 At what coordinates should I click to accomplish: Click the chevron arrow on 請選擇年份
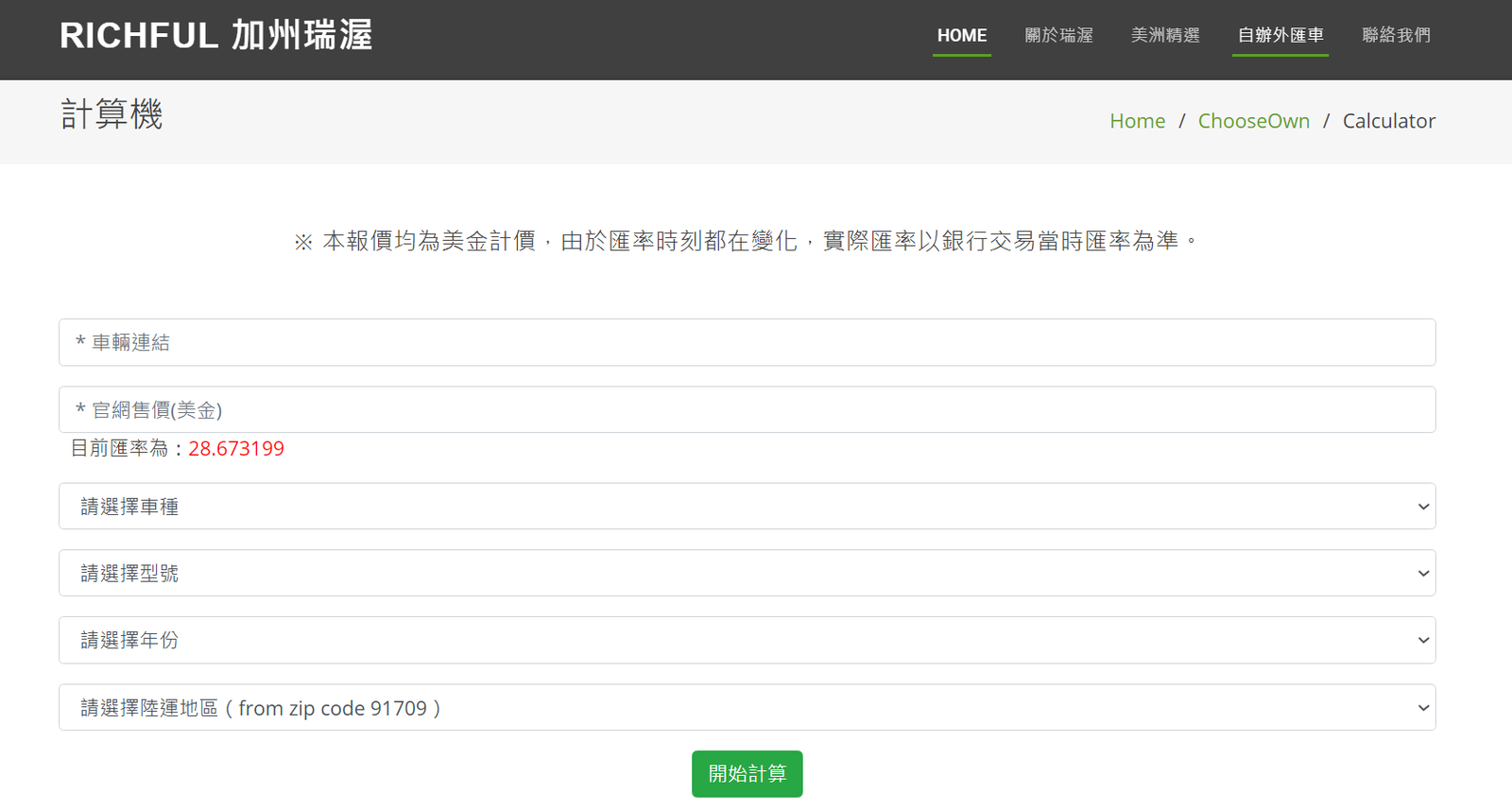click(1423, 641)
